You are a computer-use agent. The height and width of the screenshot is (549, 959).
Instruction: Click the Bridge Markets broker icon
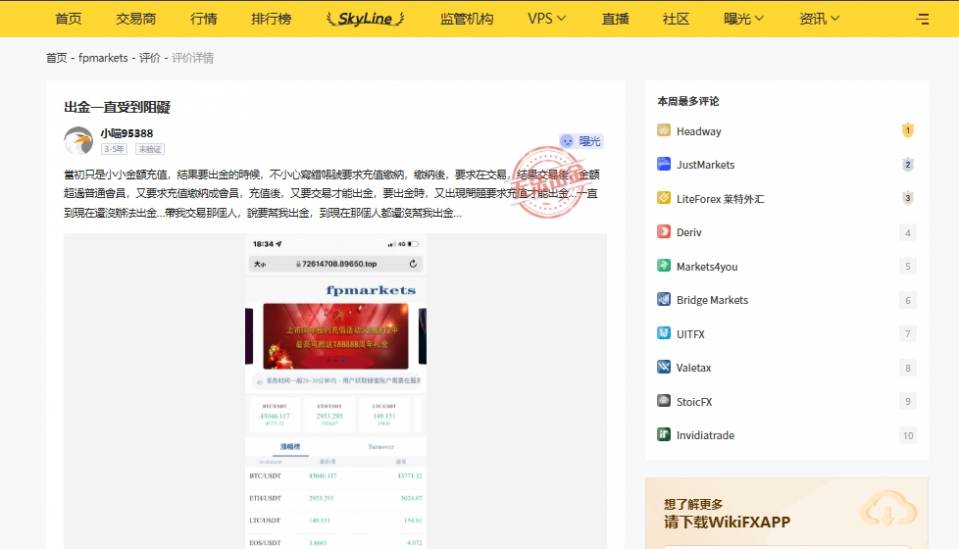664,299
